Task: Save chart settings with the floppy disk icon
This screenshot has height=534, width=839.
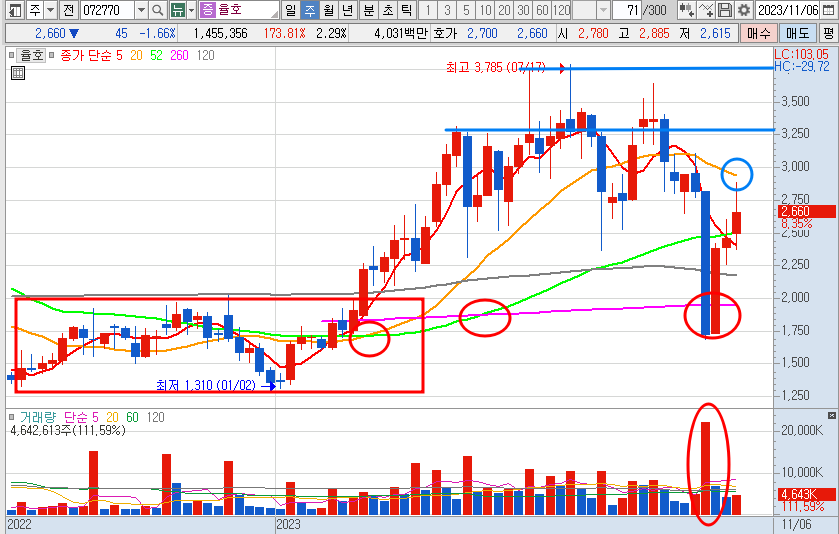Action: pyautogui.click(x=724, y=10)
